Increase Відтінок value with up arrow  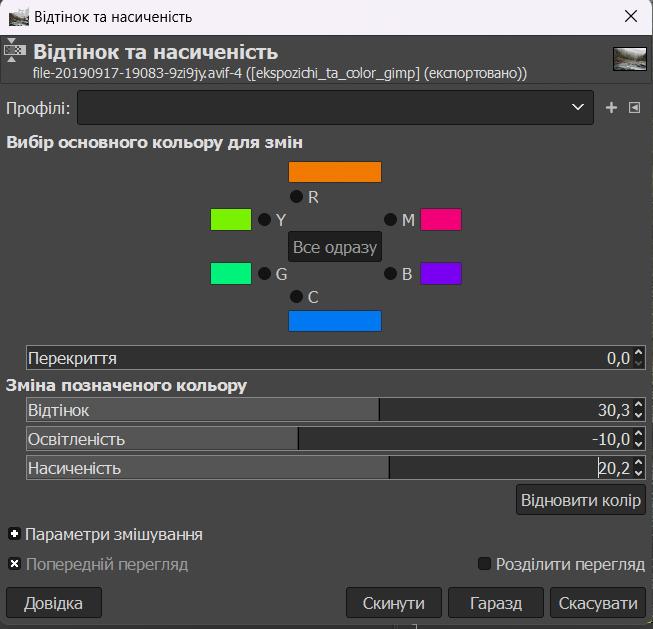tap(638, 404)
